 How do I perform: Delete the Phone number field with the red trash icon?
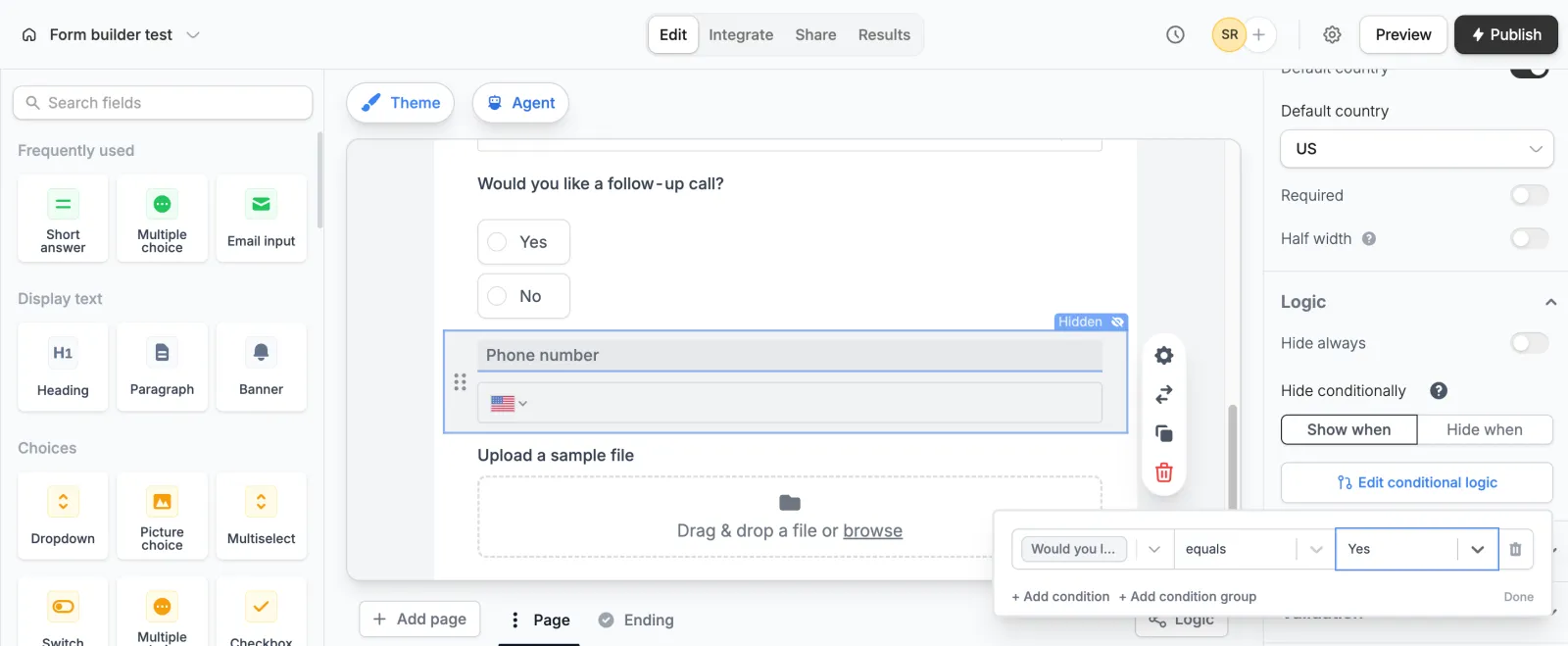(1163, 472)
